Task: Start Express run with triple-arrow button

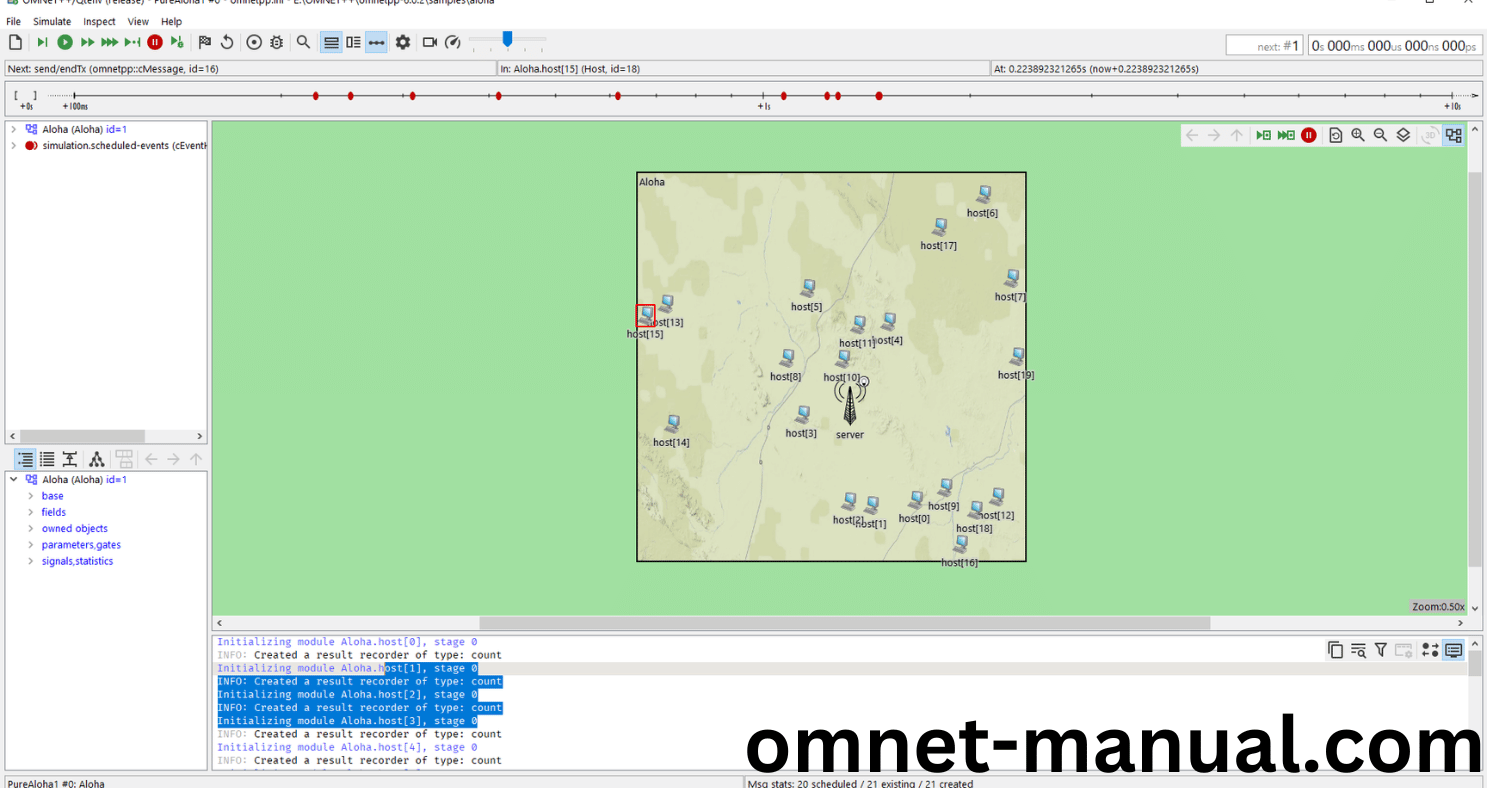Action: click(109, 42)
